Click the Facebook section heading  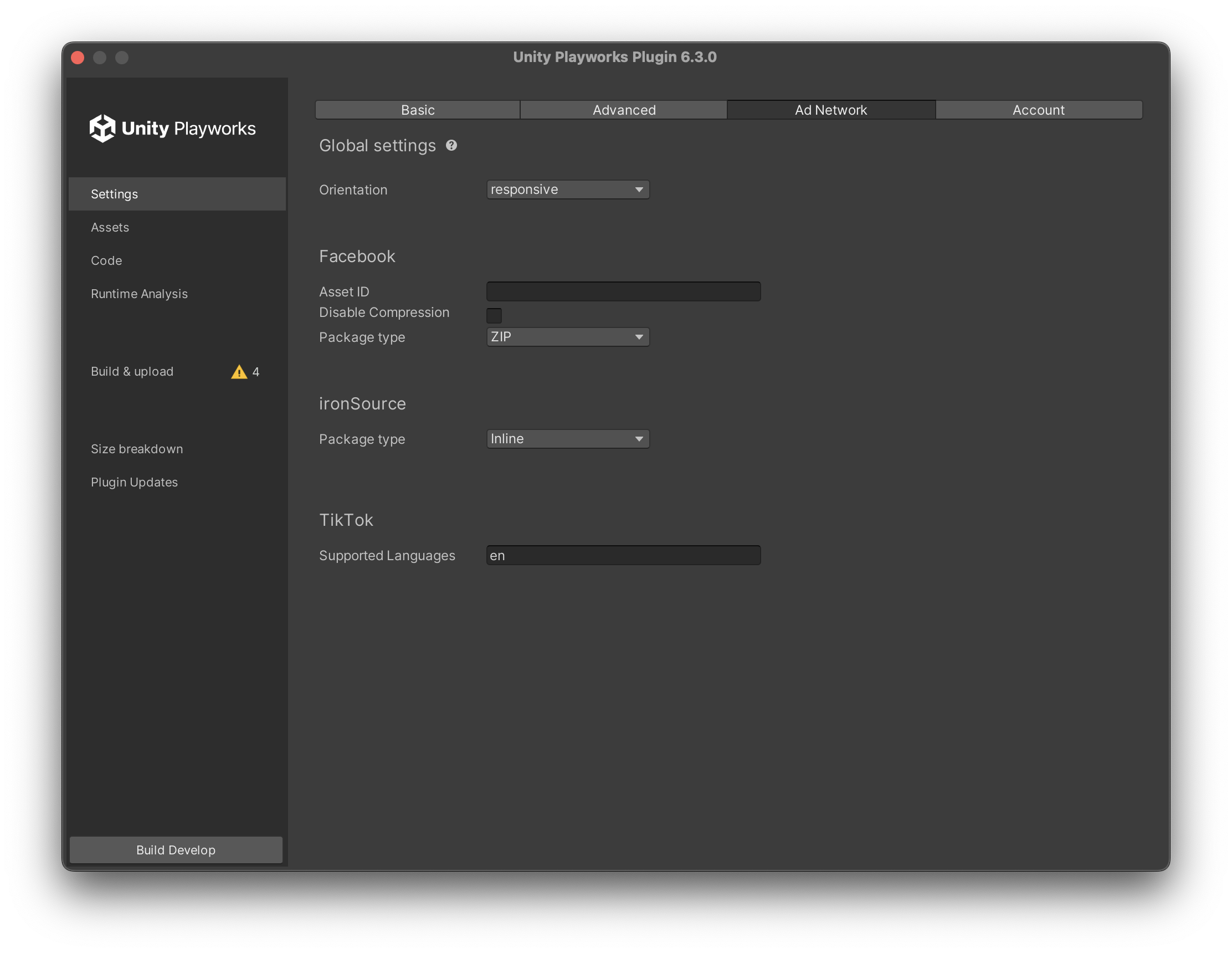[357, 256]
